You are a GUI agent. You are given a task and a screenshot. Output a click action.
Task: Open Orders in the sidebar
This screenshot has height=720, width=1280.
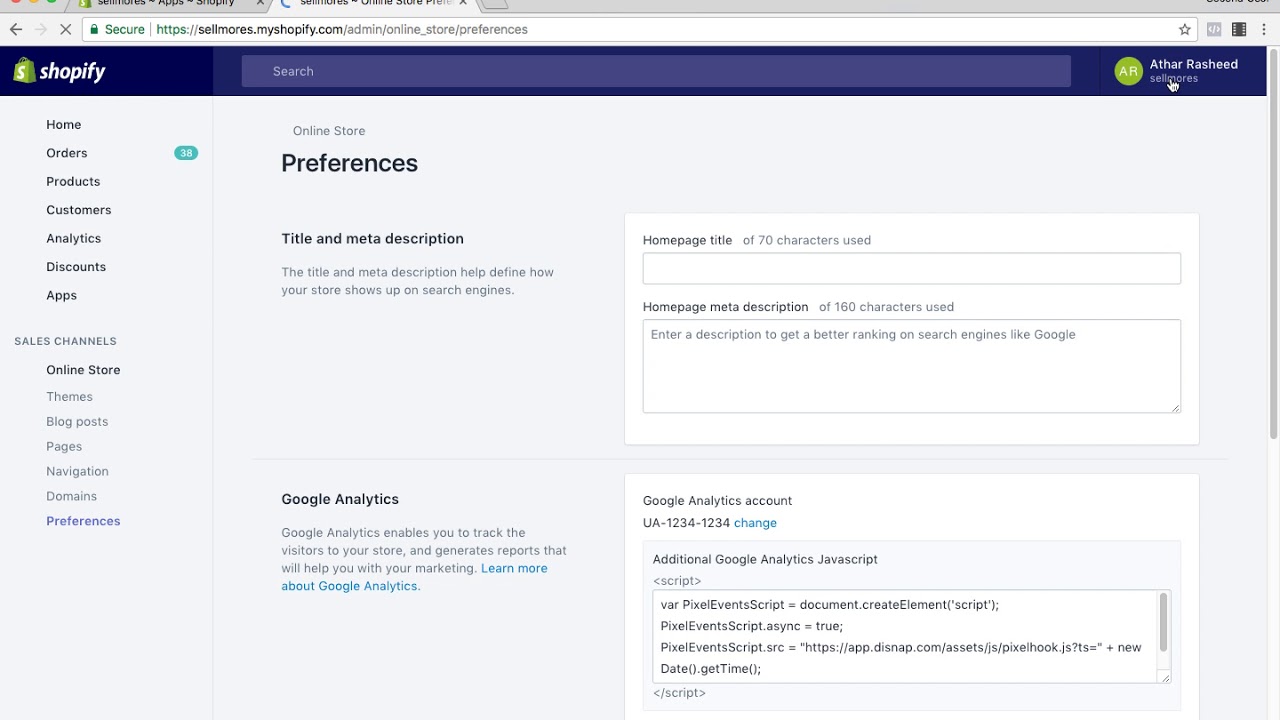[x=67, y=153]
